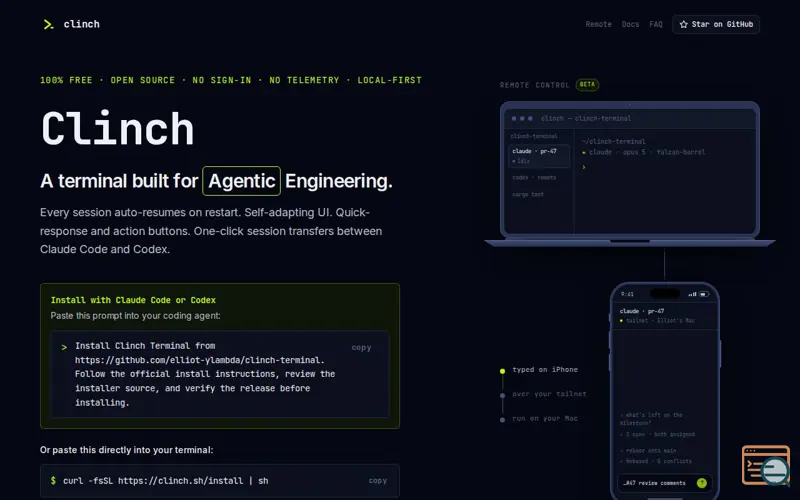
Task: Click the dollar sign before curl command
Action: pyautogui.click(x=53, y=480)
